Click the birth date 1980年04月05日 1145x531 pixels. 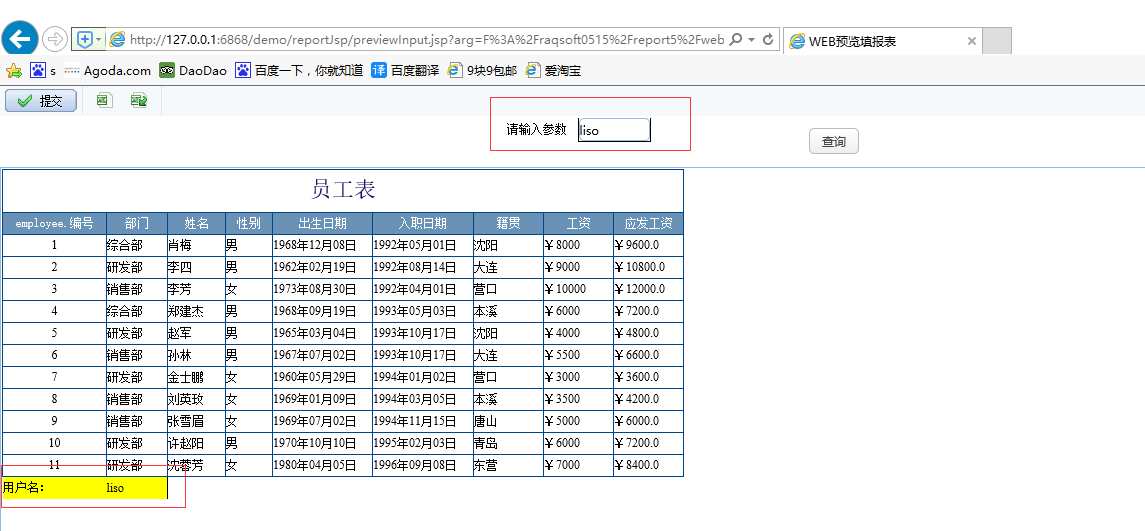322,465
